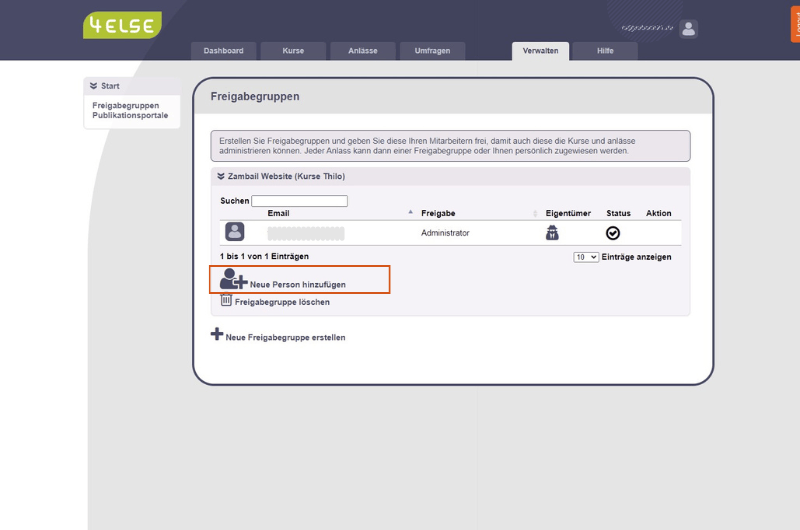The height and width of the screenshot is (530, 800).
Task: Click the add person icon
Action: click(233, 279)
